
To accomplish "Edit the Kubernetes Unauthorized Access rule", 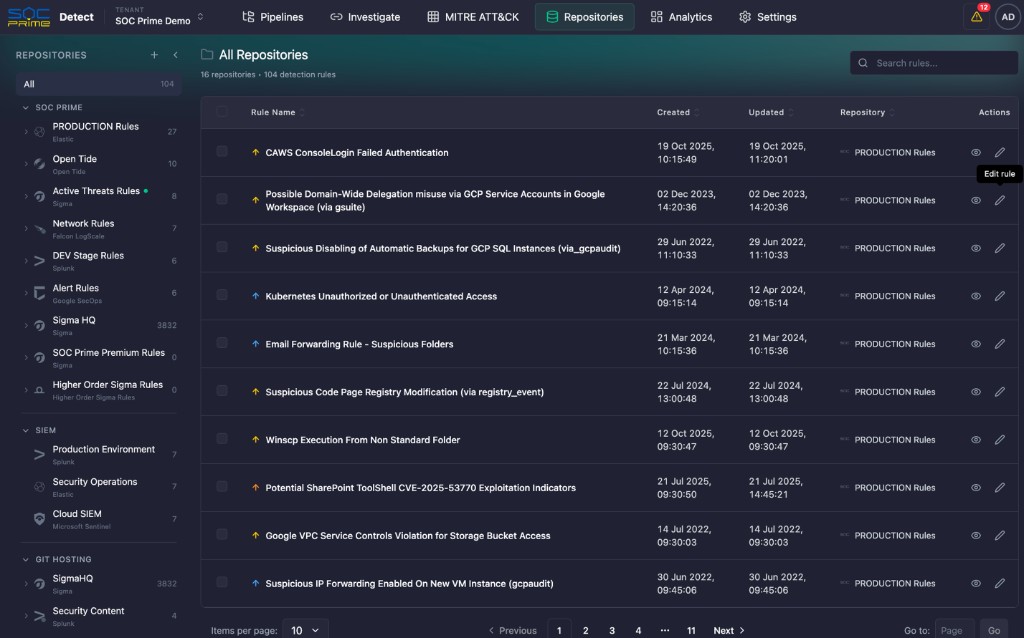I will (x=999, y=296).
